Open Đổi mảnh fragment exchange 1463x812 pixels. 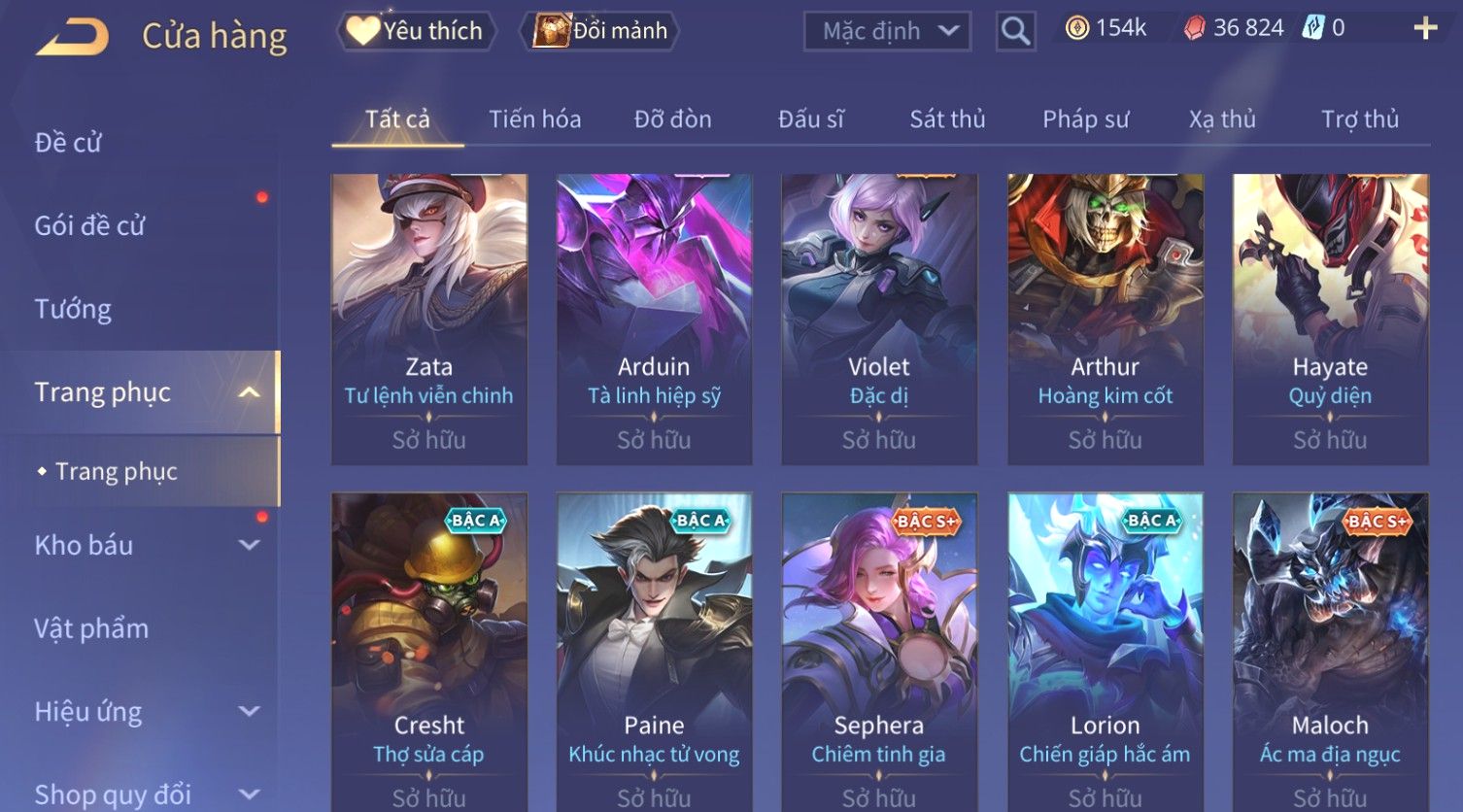pyautogui.click(x=598, y=31)
